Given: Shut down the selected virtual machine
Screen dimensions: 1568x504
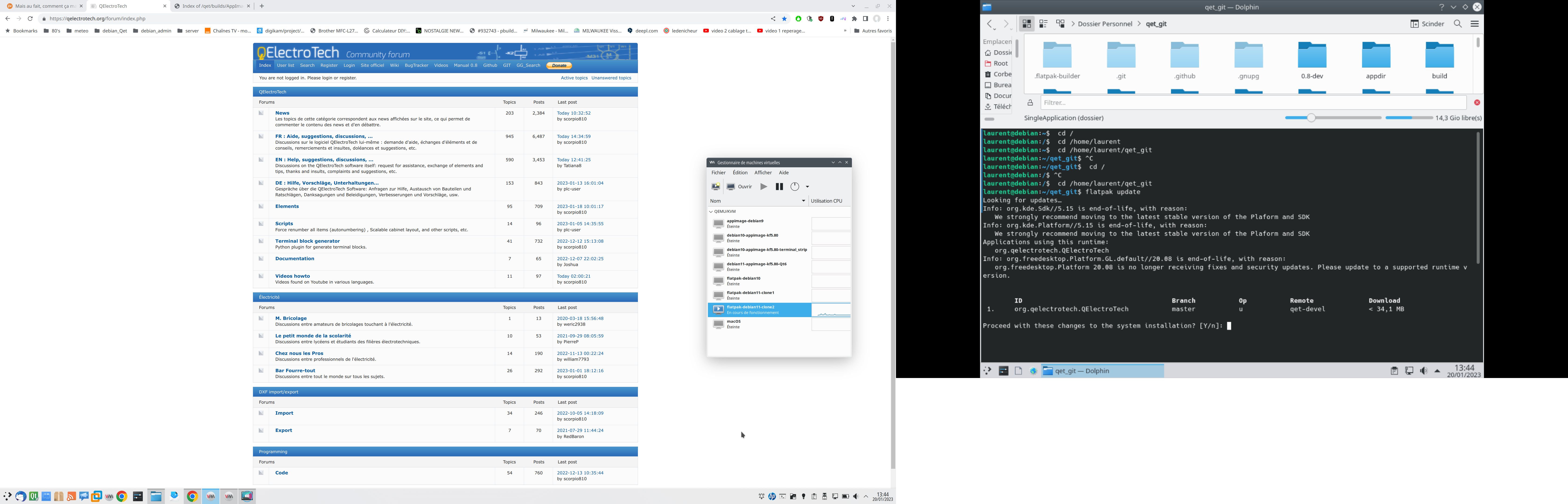Looking at the screenshot, I should (x=795, y=187).
